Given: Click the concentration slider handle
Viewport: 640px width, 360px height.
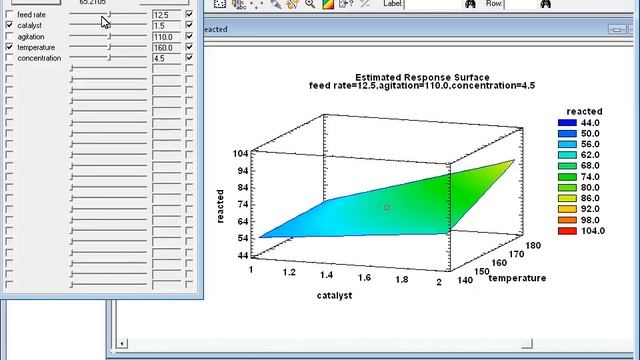Looking at the screenshot, I should click(109, 58).
